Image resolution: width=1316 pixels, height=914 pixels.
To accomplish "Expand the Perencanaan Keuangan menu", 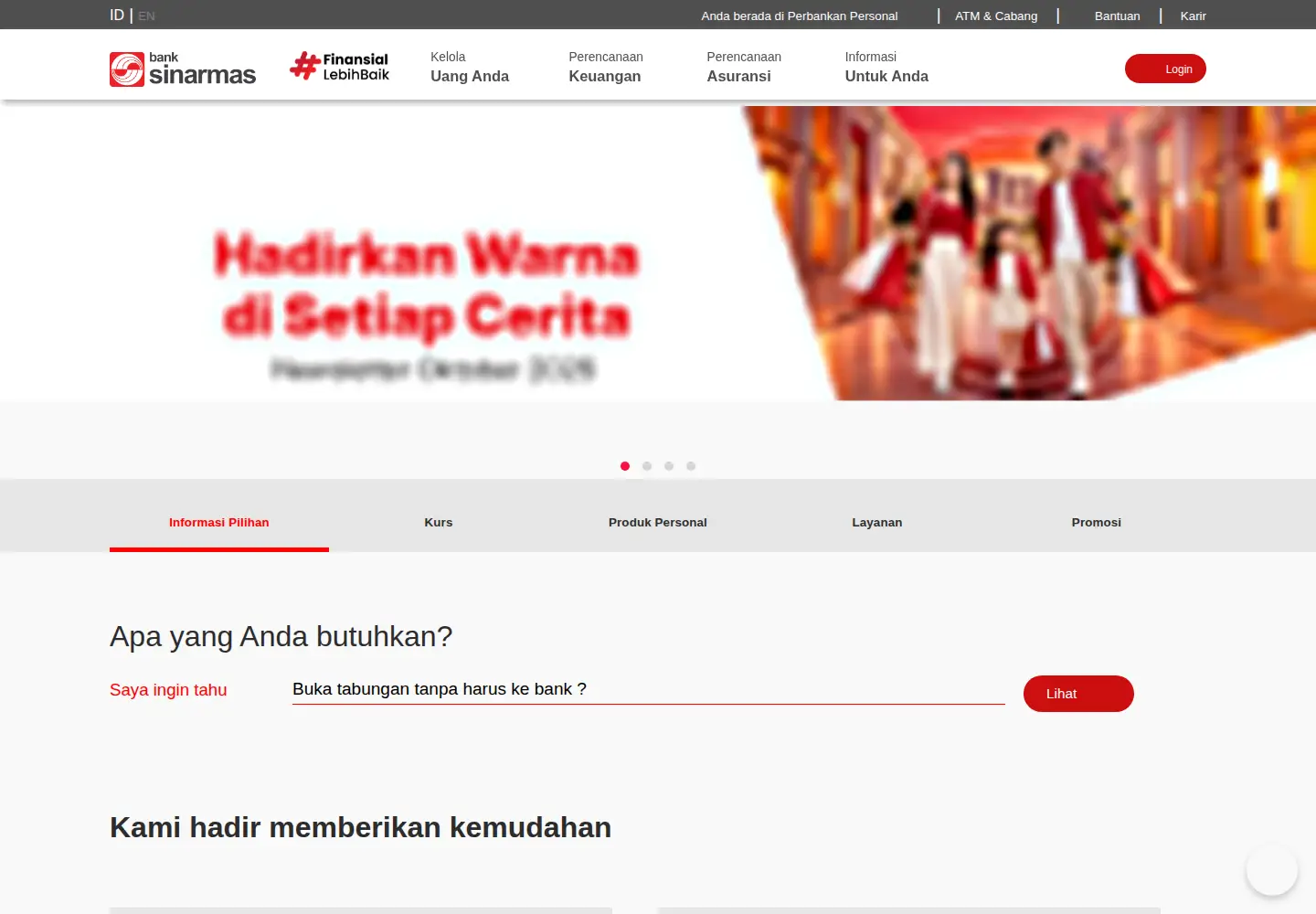I will tap(606, 67).
